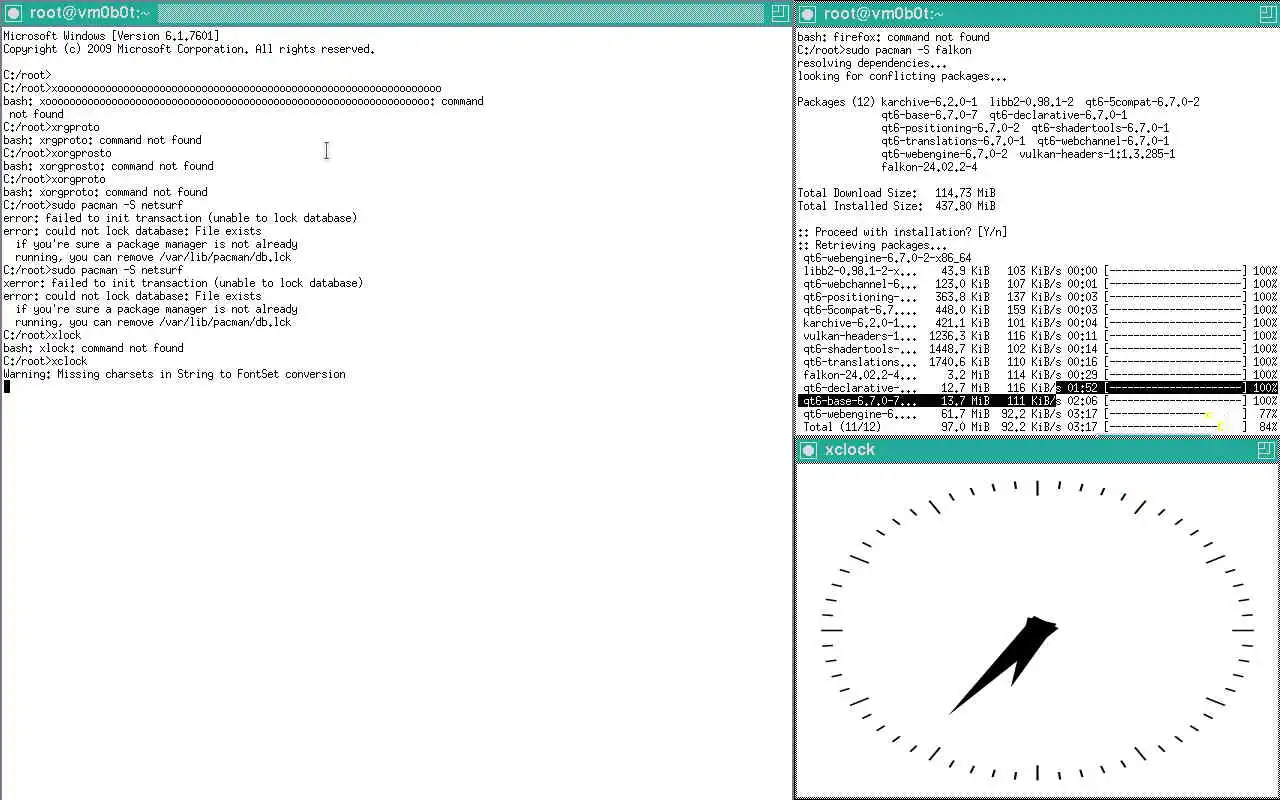The height and width of the screenshot is (800, 1280).
Task: Click the qt6-shadertools download row
Action: tap(1038, 349)
